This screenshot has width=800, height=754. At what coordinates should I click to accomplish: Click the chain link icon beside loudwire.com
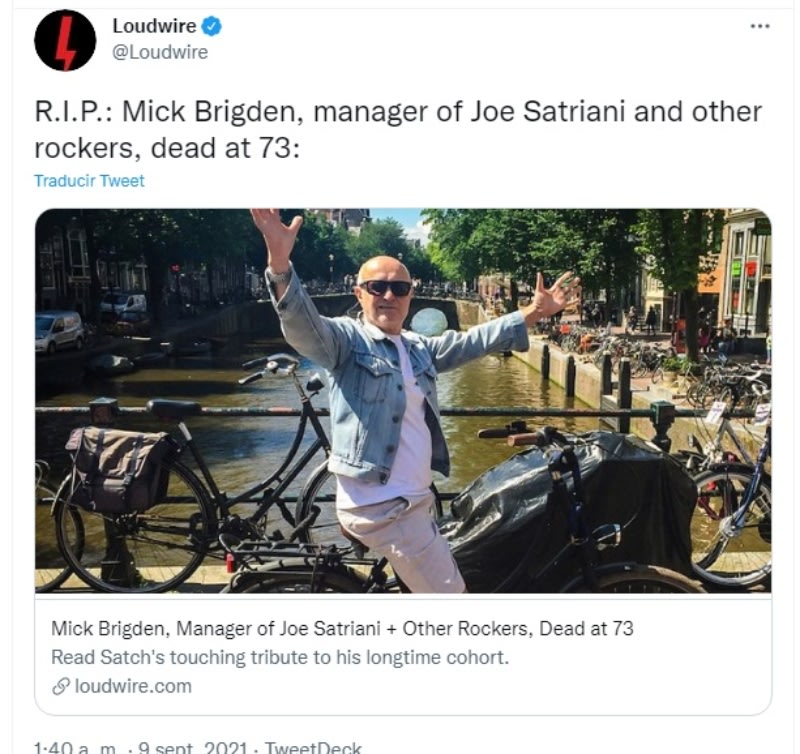61,687
